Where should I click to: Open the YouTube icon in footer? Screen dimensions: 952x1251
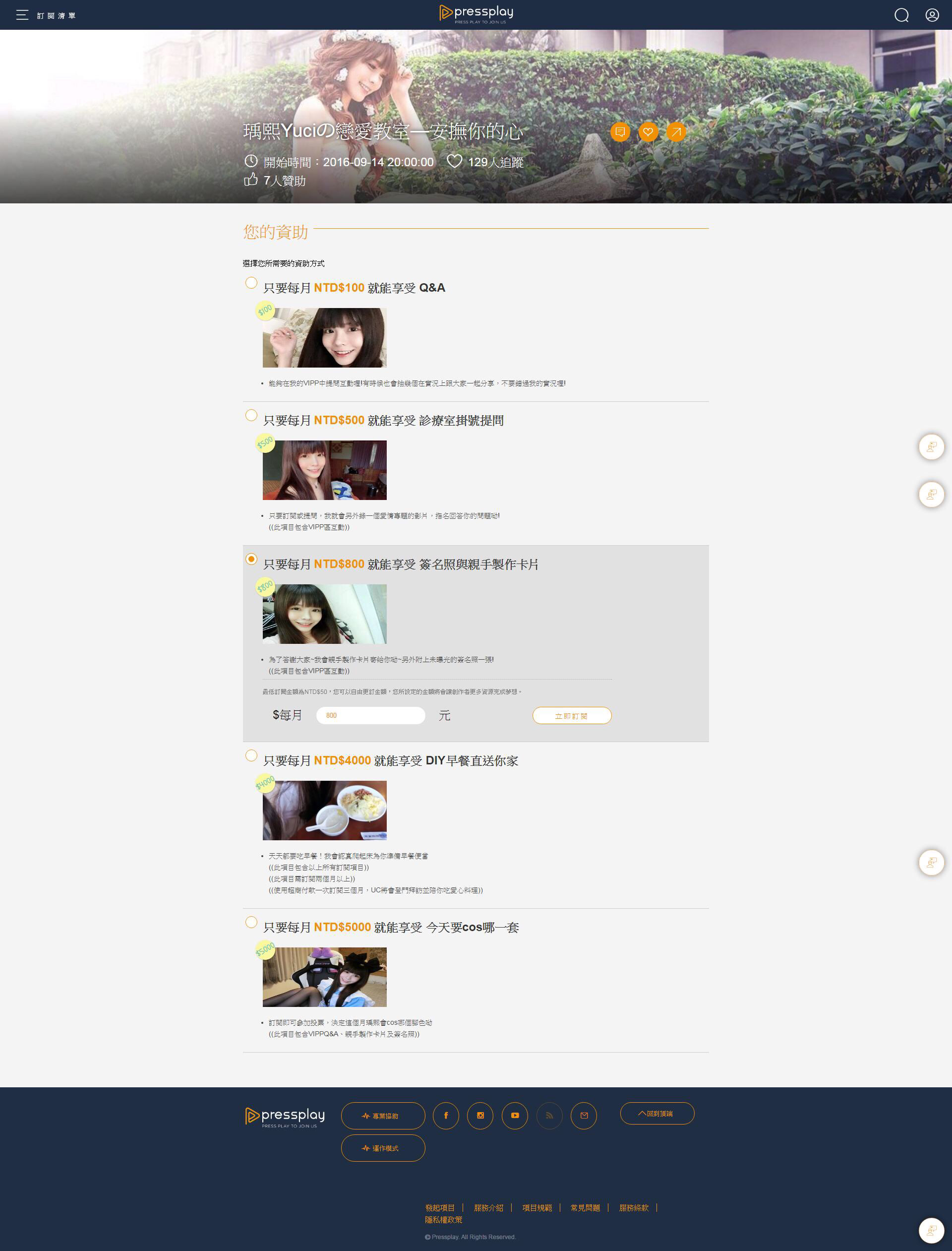[x=515, y=1115]
